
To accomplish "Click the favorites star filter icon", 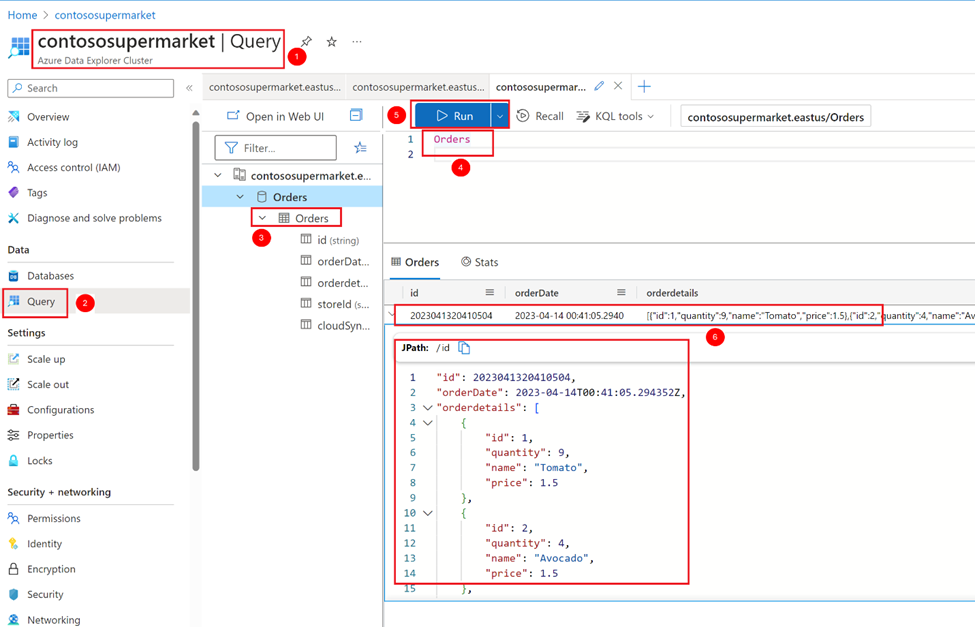I will (x=360, y=147).
